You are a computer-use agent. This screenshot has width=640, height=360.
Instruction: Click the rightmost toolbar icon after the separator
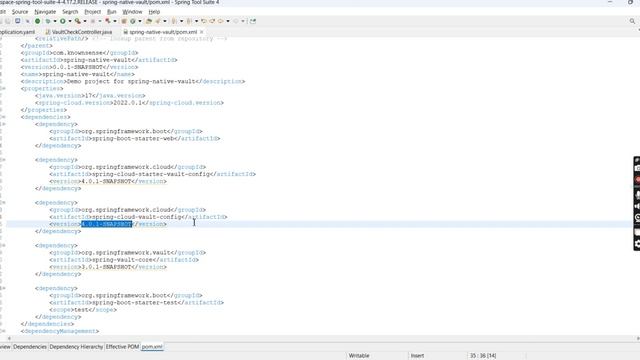pos(253,21)
